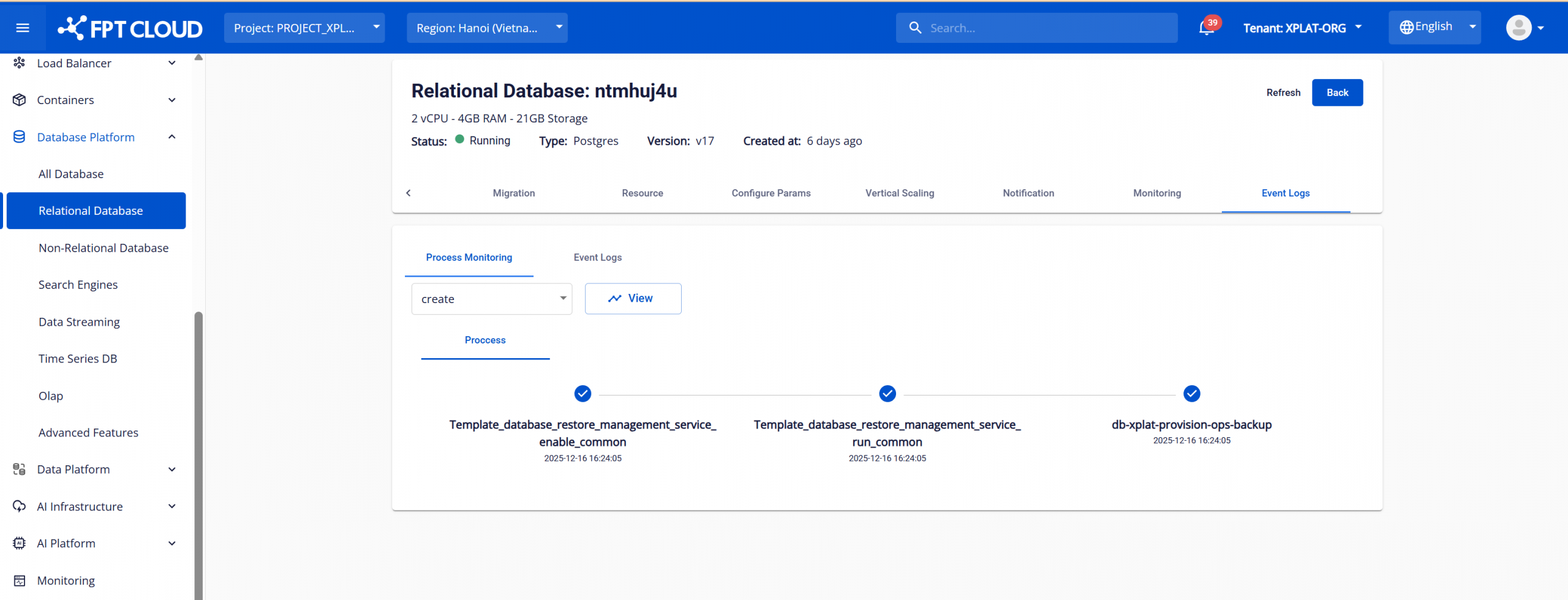Switch to the Event Logs sub-tab
Image resolution: width=1568 pixels, height=600 pixels.
(x=597, y=258)
